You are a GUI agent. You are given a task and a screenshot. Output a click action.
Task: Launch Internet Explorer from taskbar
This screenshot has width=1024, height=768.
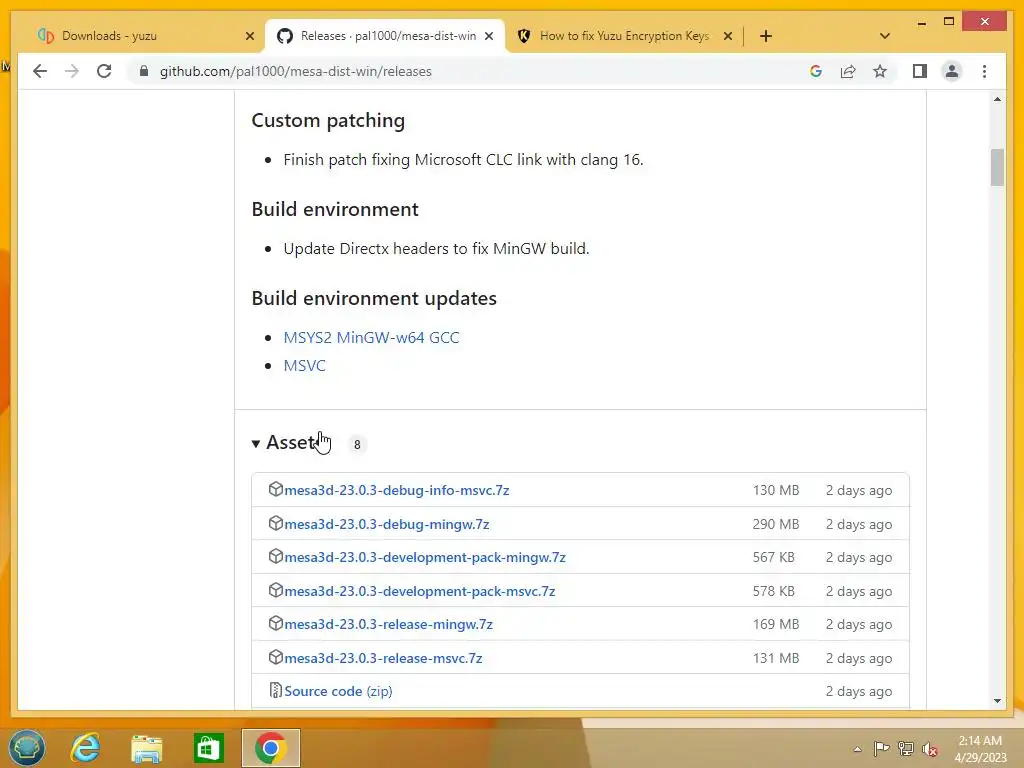click(x=86, y=748)
